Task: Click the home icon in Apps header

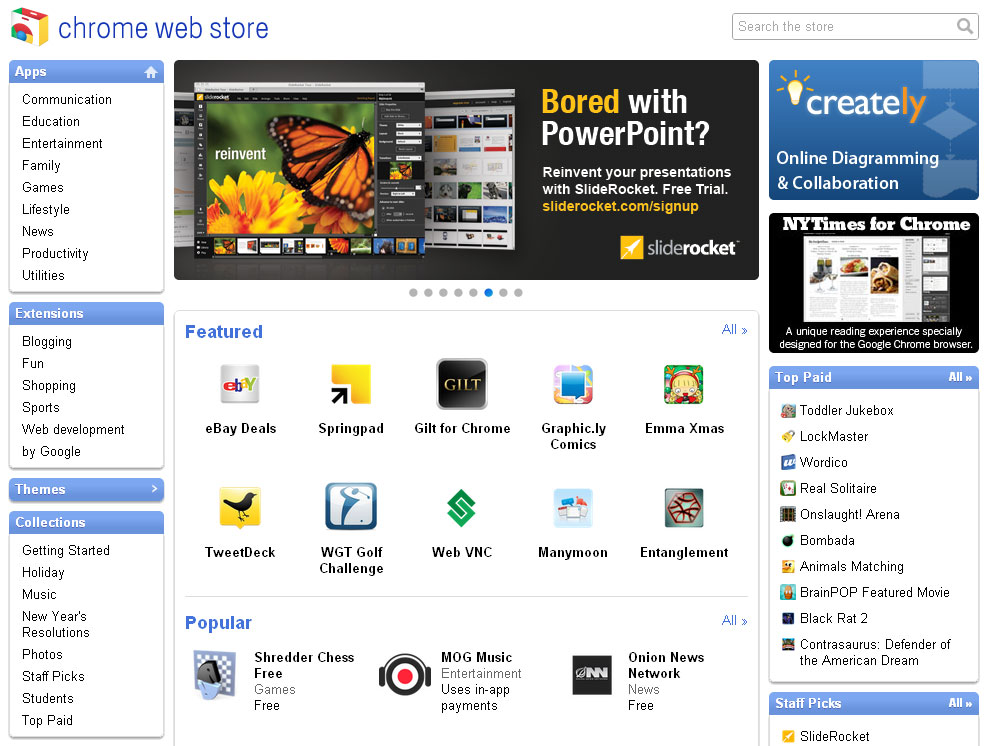Action: 150,72
